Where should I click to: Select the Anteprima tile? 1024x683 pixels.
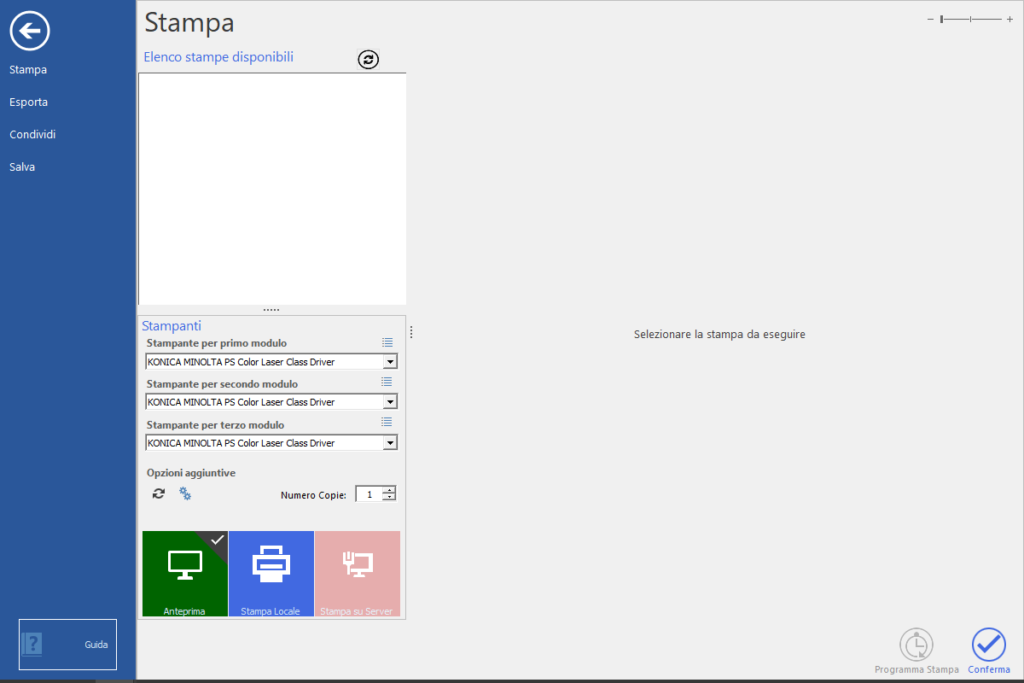(x=185, y=574)
